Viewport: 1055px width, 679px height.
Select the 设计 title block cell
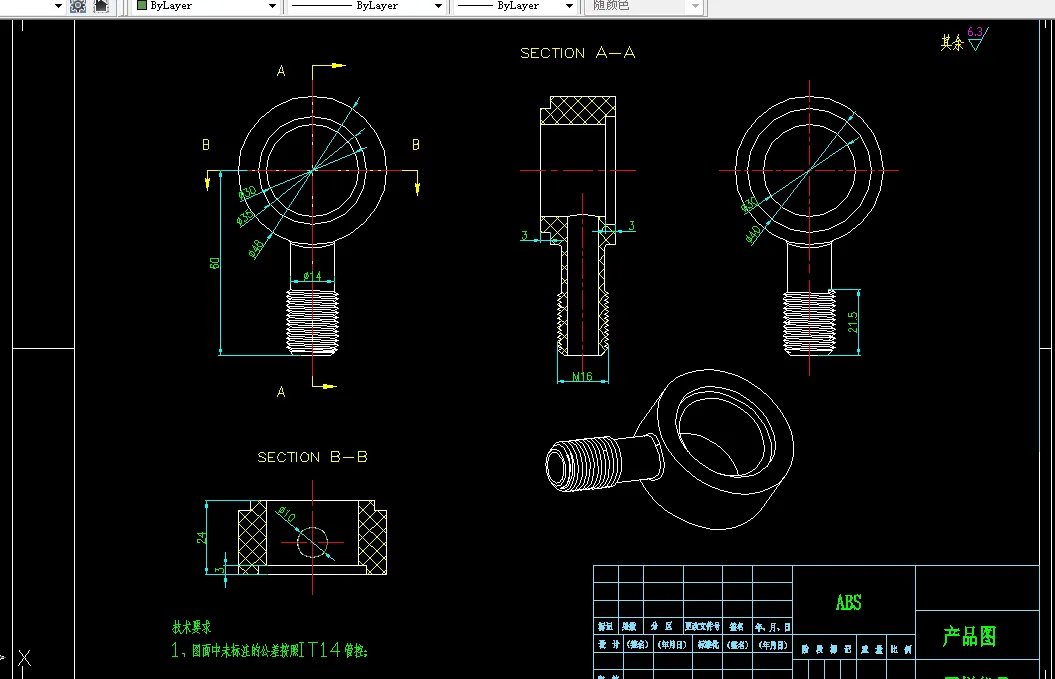click(x=608, y=645)
